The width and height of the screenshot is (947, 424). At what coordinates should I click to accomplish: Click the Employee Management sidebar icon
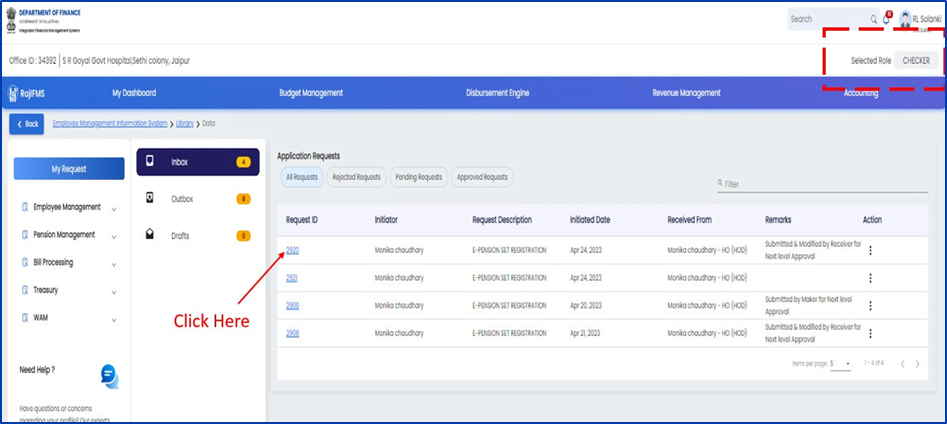25,207
